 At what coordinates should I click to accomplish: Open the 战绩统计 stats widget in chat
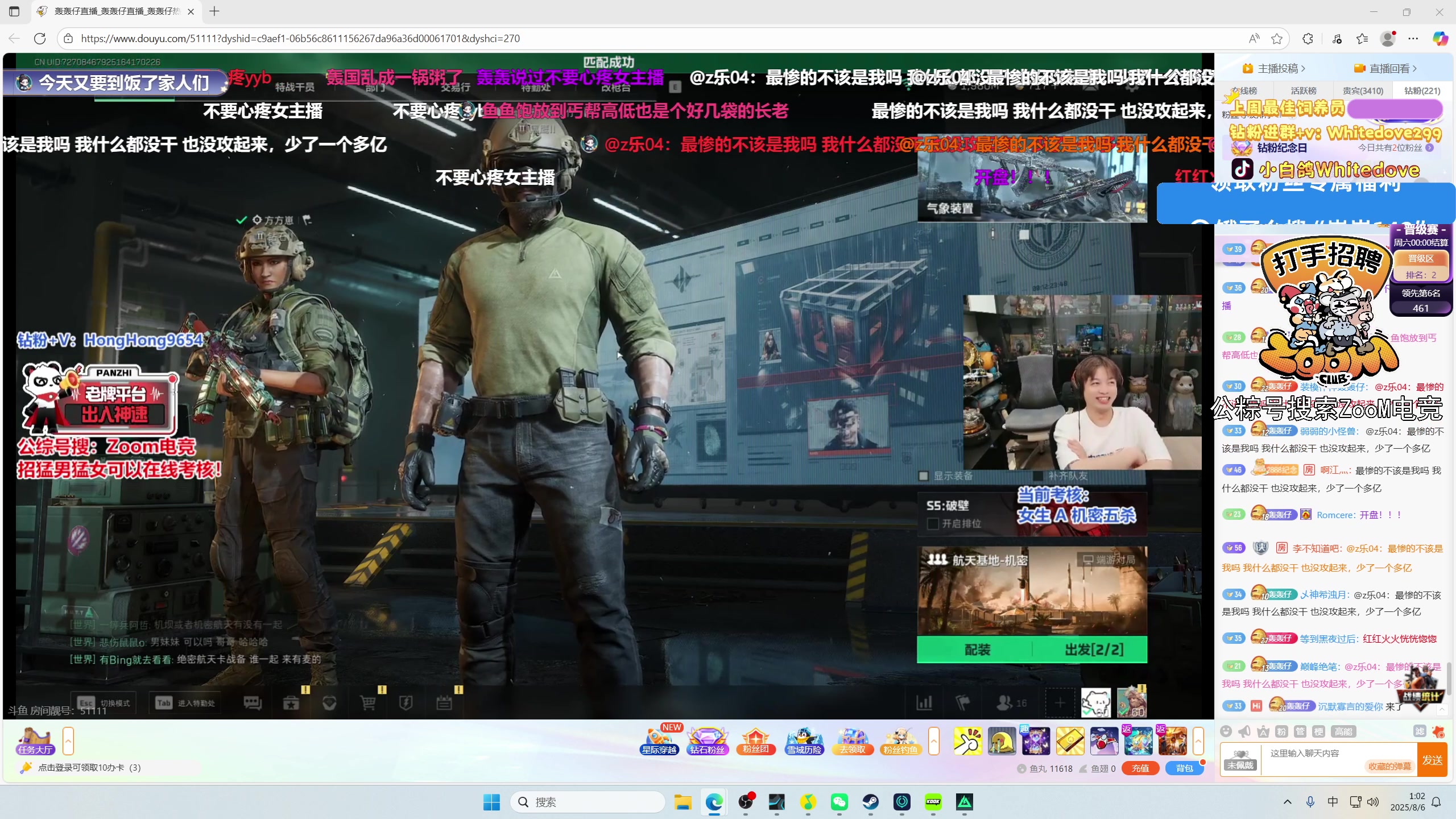click(1421, 688)
